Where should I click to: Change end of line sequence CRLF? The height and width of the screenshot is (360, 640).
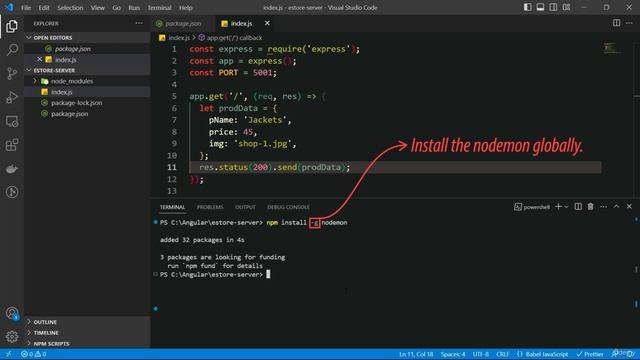pos(502,354)
